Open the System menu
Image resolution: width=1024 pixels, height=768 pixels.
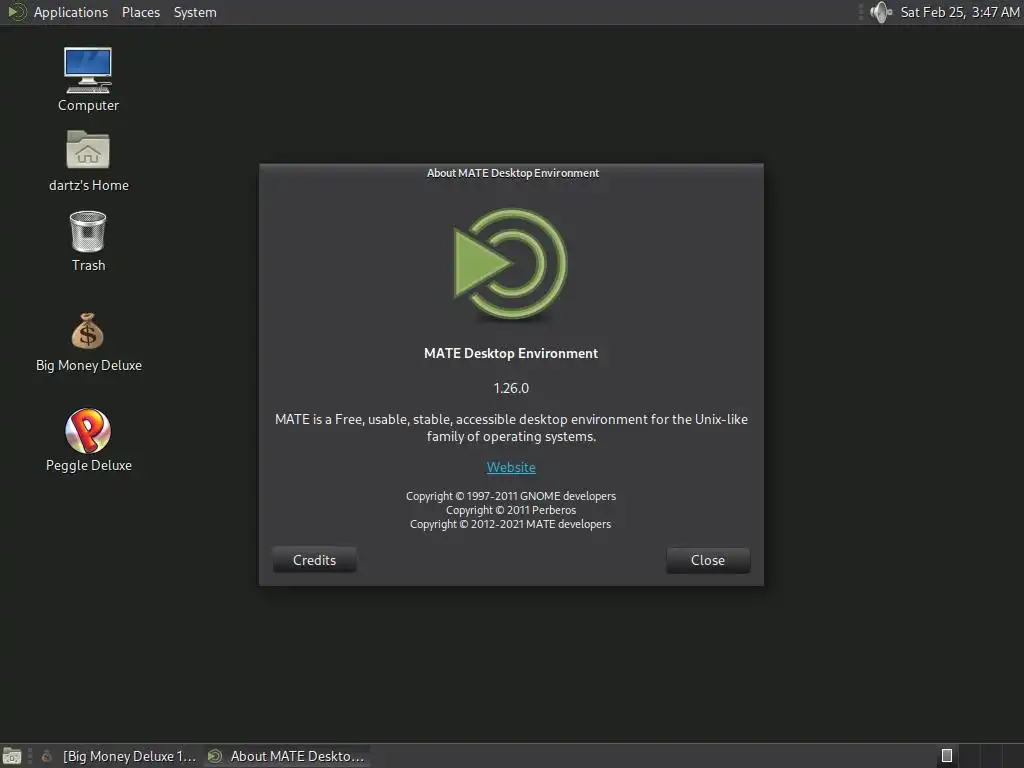[195, 12]
